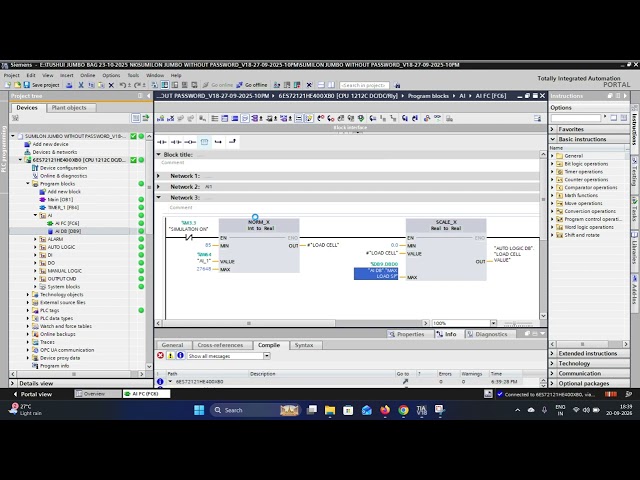
Task: Collapse the Block title section
Action: [x=159, y=154]
